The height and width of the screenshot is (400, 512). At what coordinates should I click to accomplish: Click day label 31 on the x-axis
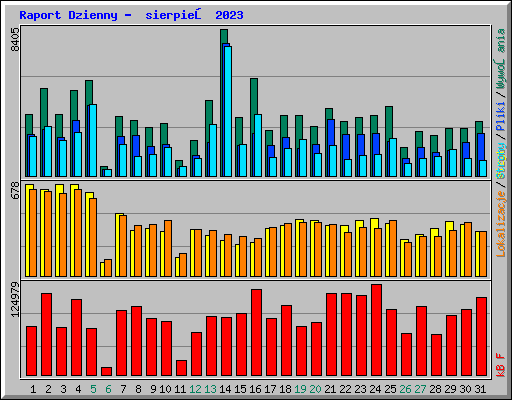coord(480,389)
